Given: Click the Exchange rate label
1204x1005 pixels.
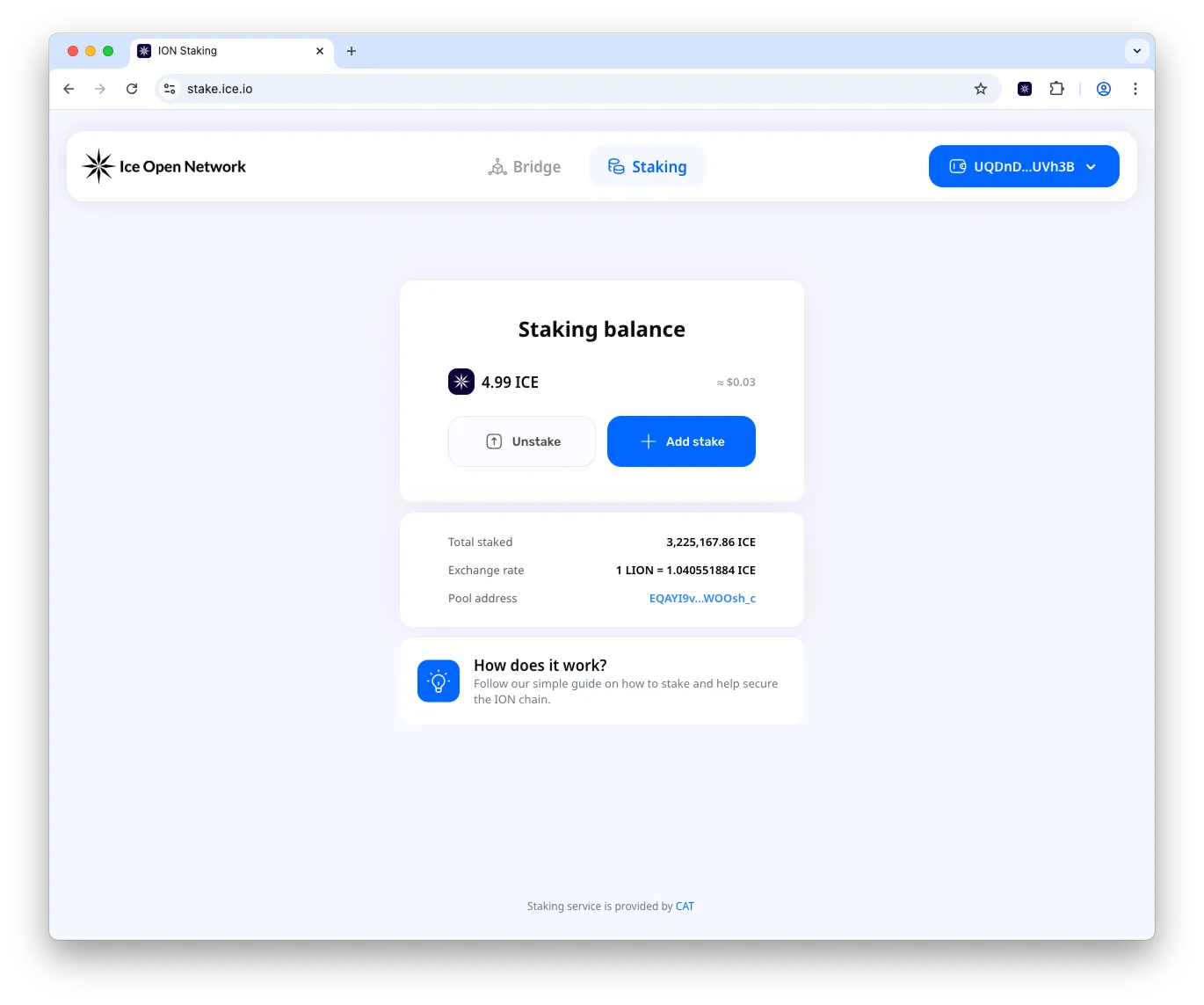Looking at the screenshot, I should [x=486, y=571].
